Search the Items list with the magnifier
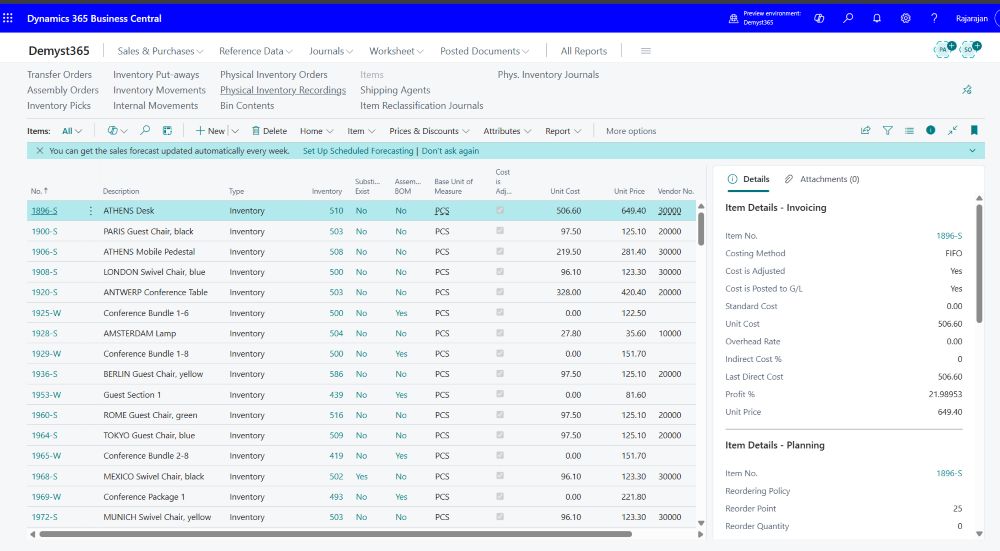This screenshot has width=1000, height=551. click(145, 131)
